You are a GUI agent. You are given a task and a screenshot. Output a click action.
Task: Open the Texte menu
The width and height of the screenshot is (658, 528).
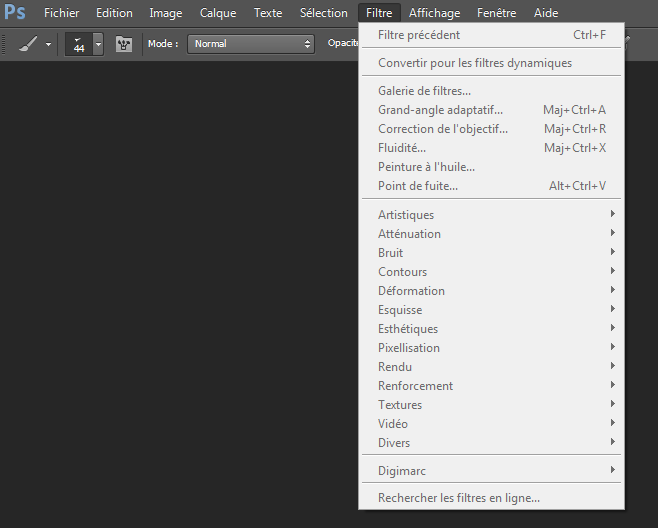point(268,13)
